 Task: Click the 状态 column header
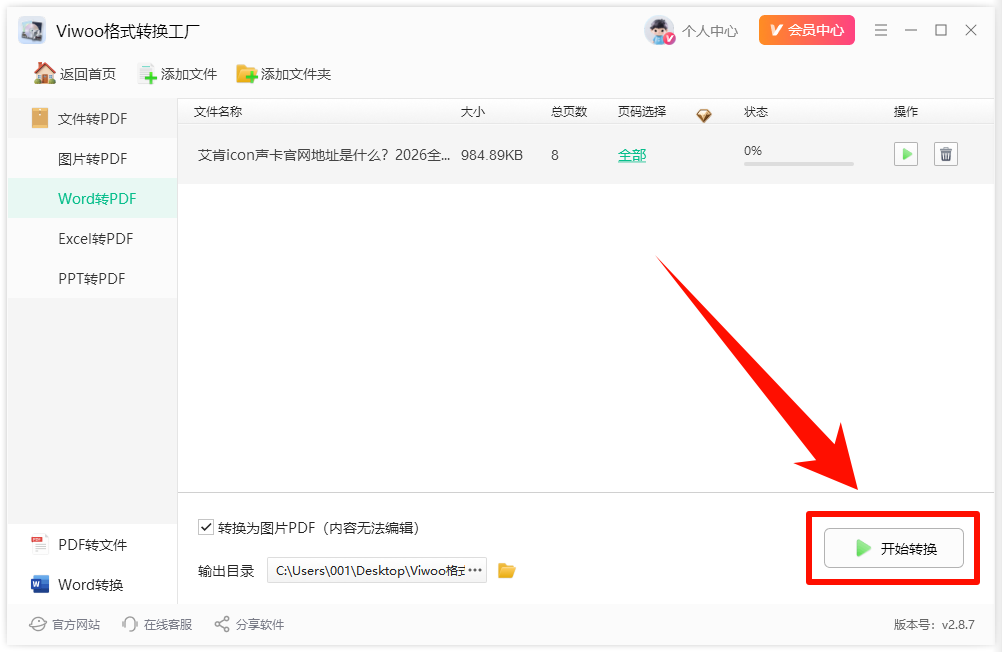[756, 111]
